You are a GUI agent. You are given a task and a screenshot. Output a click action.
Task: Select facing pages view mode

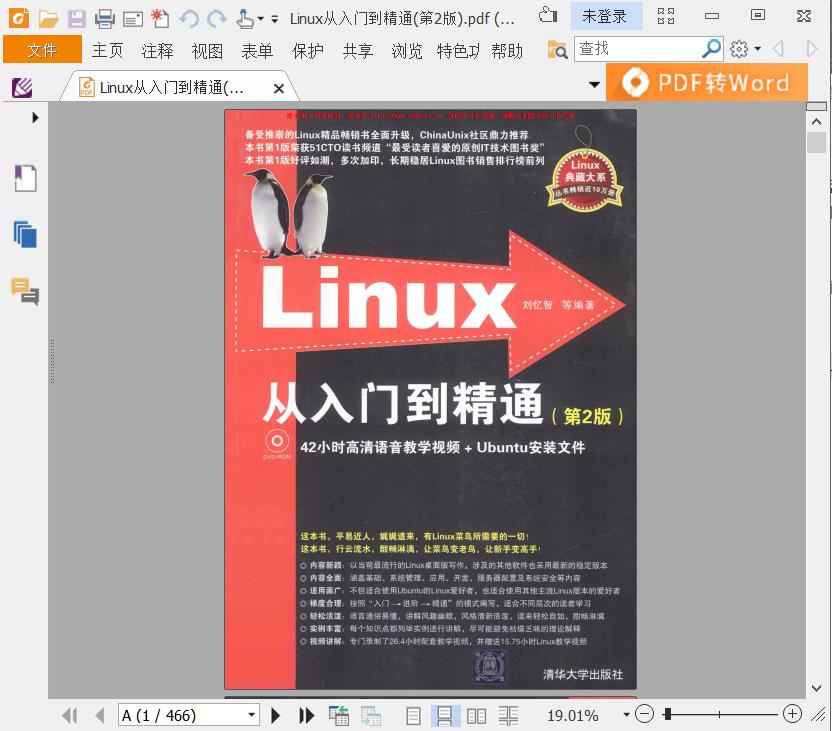(x=476, y=716)
